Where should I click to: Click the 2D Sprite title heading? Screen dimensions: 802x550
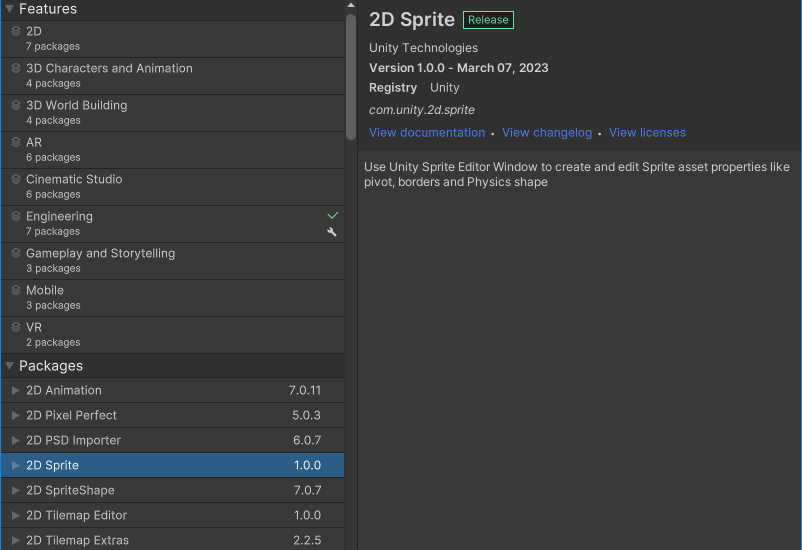[x=412, y=19]
